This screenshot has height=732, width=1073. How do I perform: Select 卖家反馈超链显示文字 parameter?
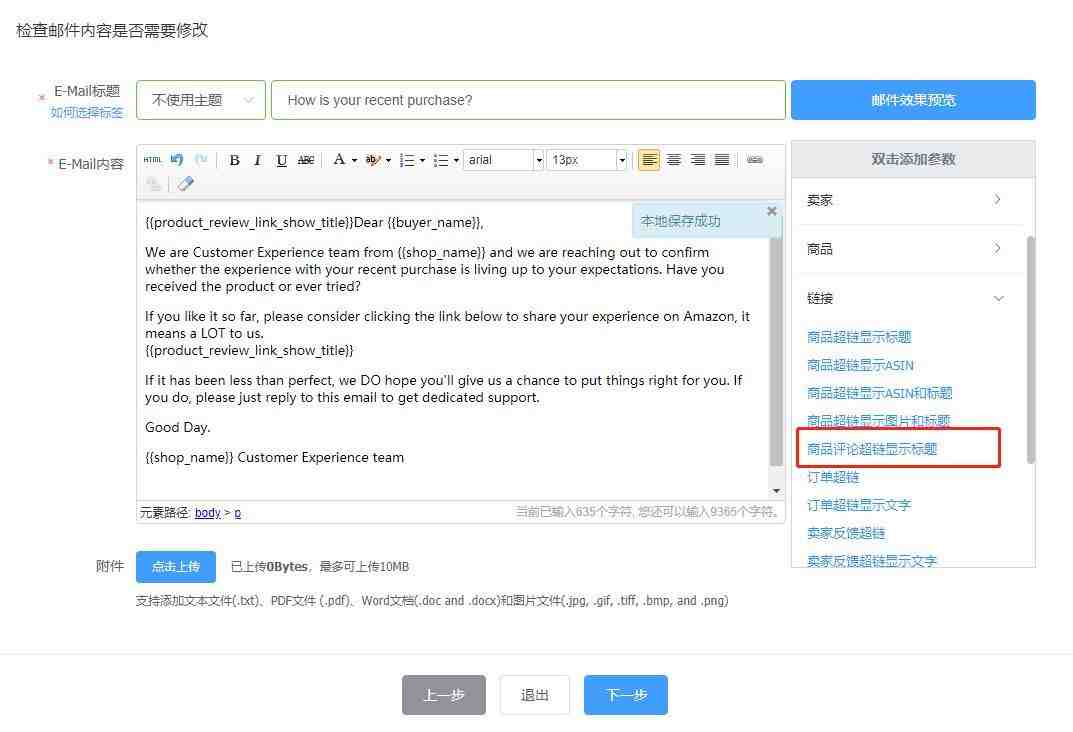point(872,560)
